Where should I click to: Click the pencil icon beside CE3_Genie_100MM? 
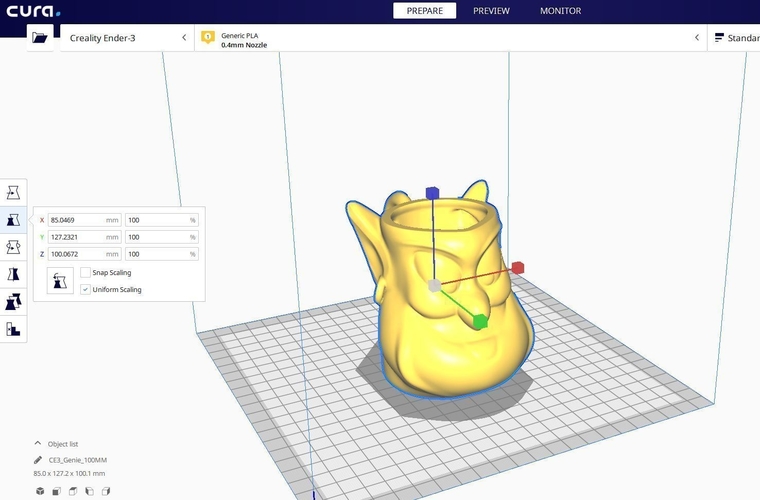38,460
